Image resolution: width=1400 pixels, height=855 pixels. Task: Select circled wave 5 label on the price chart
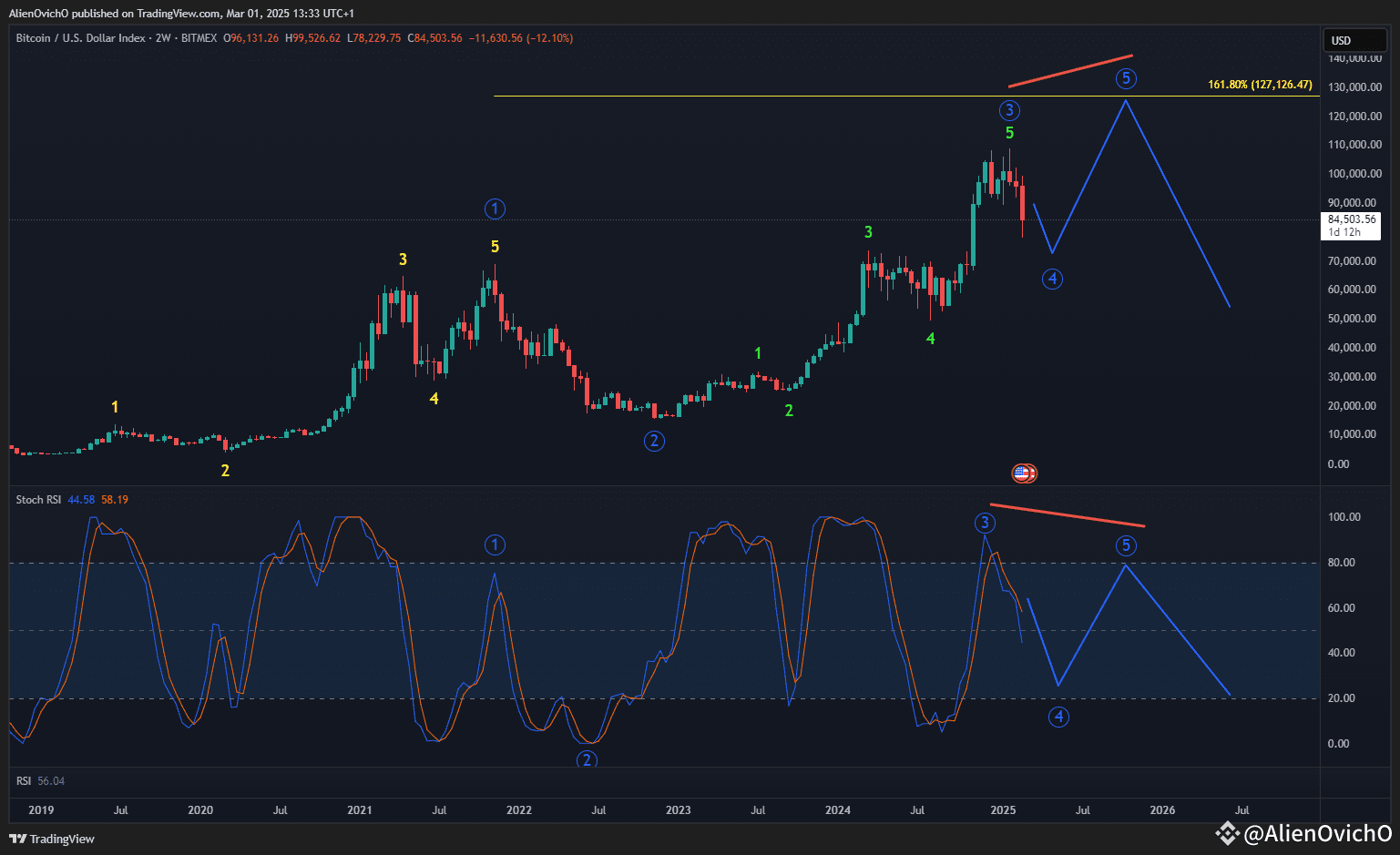(x=1127, y=78)
